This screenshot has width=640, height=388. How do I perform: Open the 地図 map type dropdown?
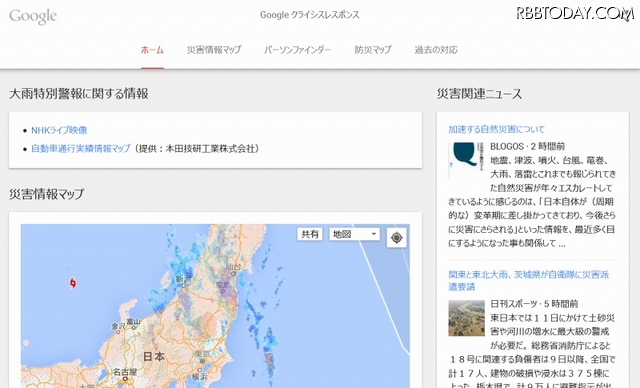tap(354, 234)
